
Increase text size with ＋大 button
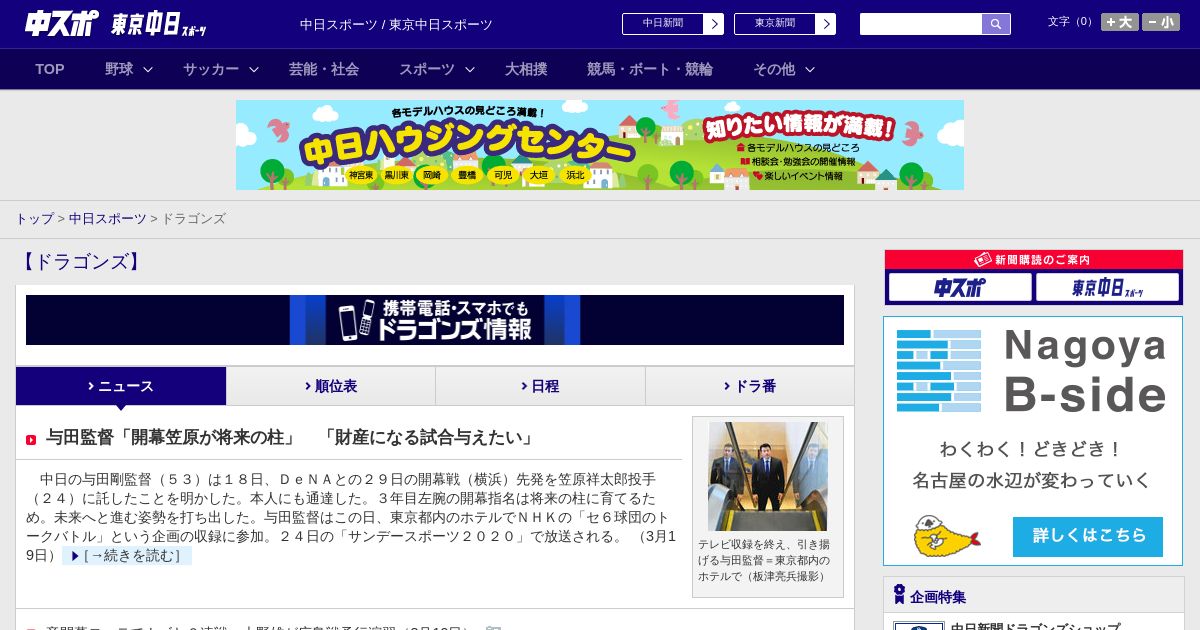pos(1120,22)
